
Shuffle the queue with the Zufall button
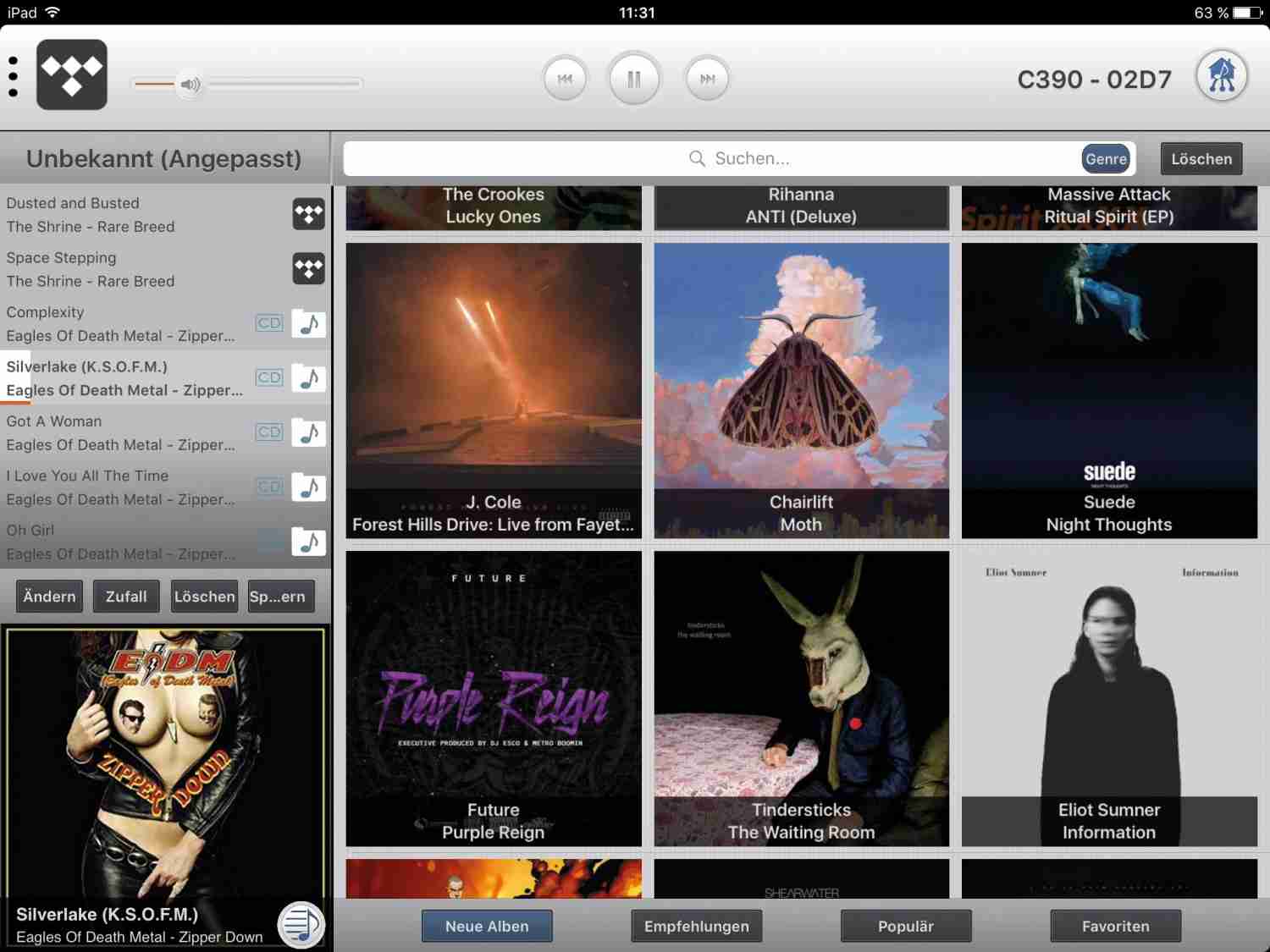[126, 597]
